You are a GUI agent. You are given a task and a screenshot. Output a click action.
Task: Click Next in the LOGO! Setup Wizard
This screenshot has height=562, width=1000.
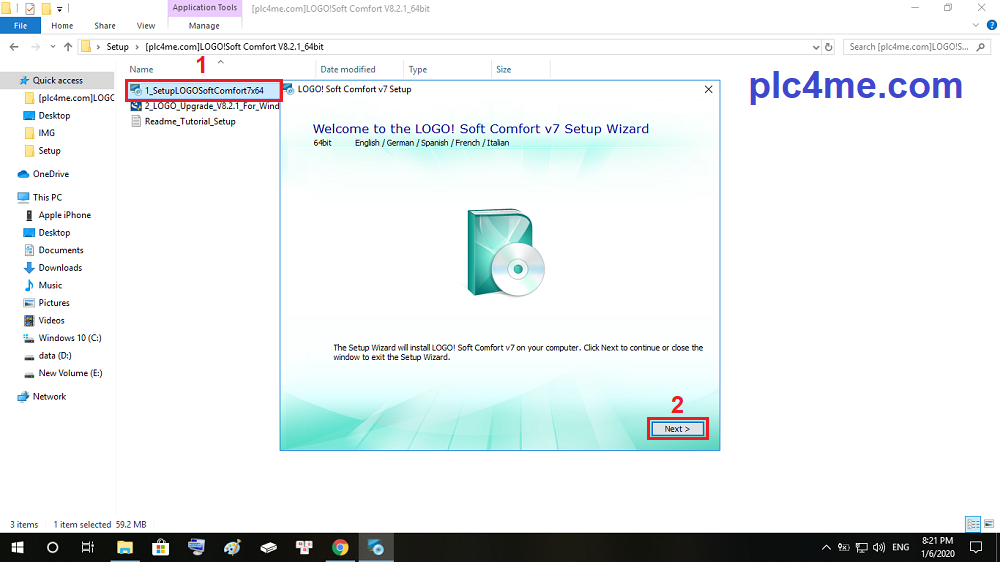coord(677,429)
